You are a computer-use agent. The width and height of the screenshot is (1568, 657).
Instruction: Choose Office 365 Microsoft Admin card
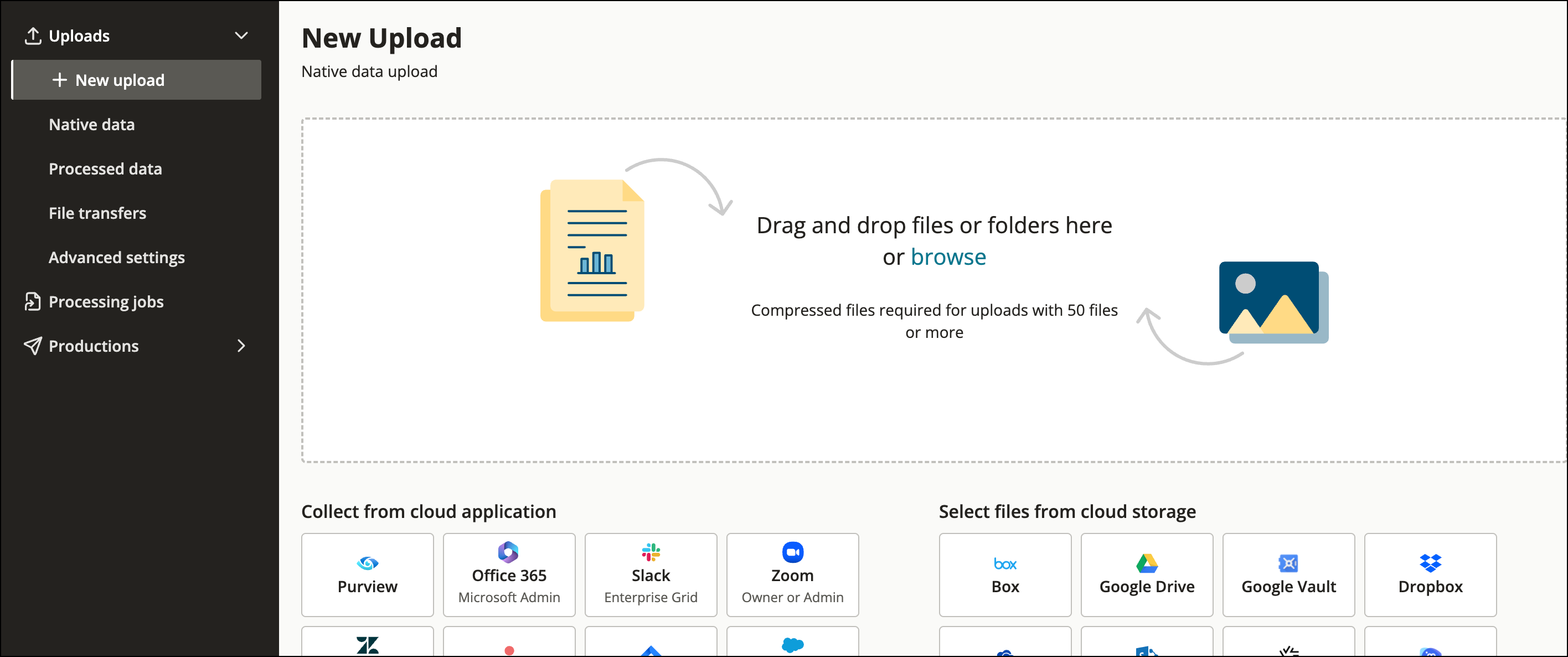click(x=509, y=575)
